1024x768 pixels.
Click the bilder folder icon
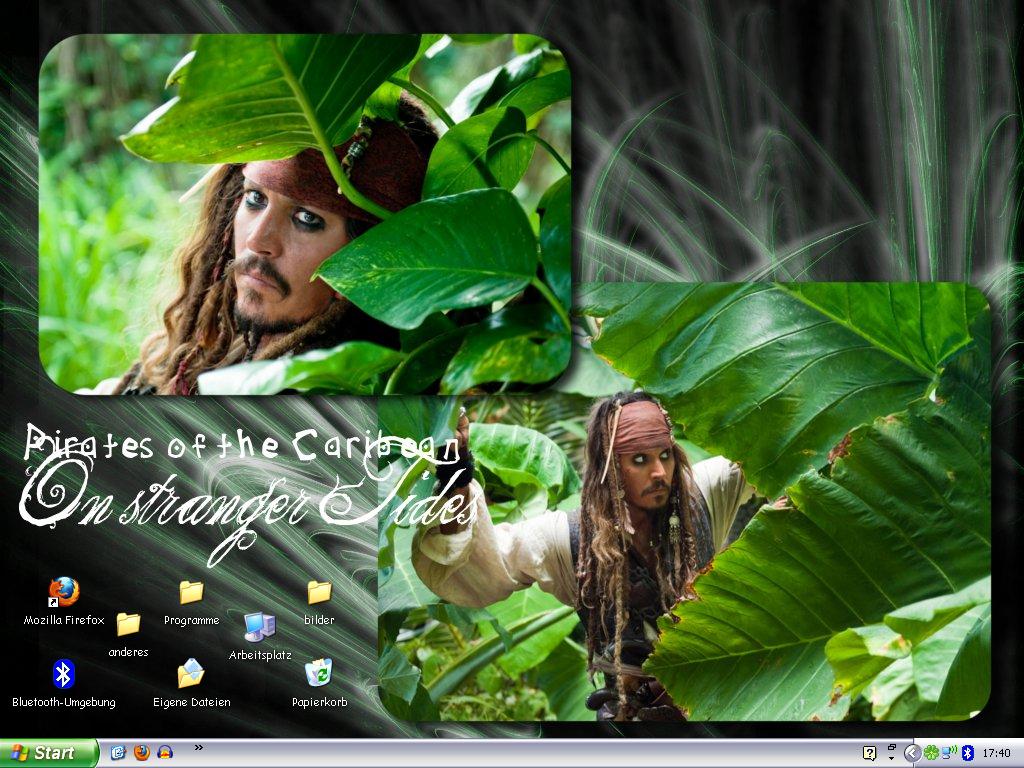319,593
